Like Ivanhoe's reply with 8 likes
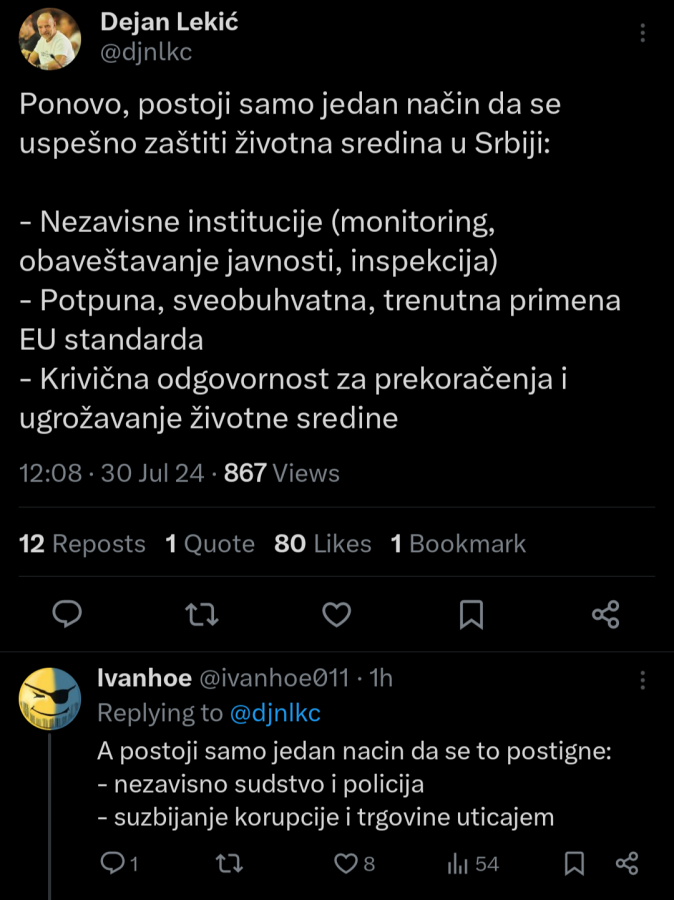The image size is (674, 900). (346, 863)
